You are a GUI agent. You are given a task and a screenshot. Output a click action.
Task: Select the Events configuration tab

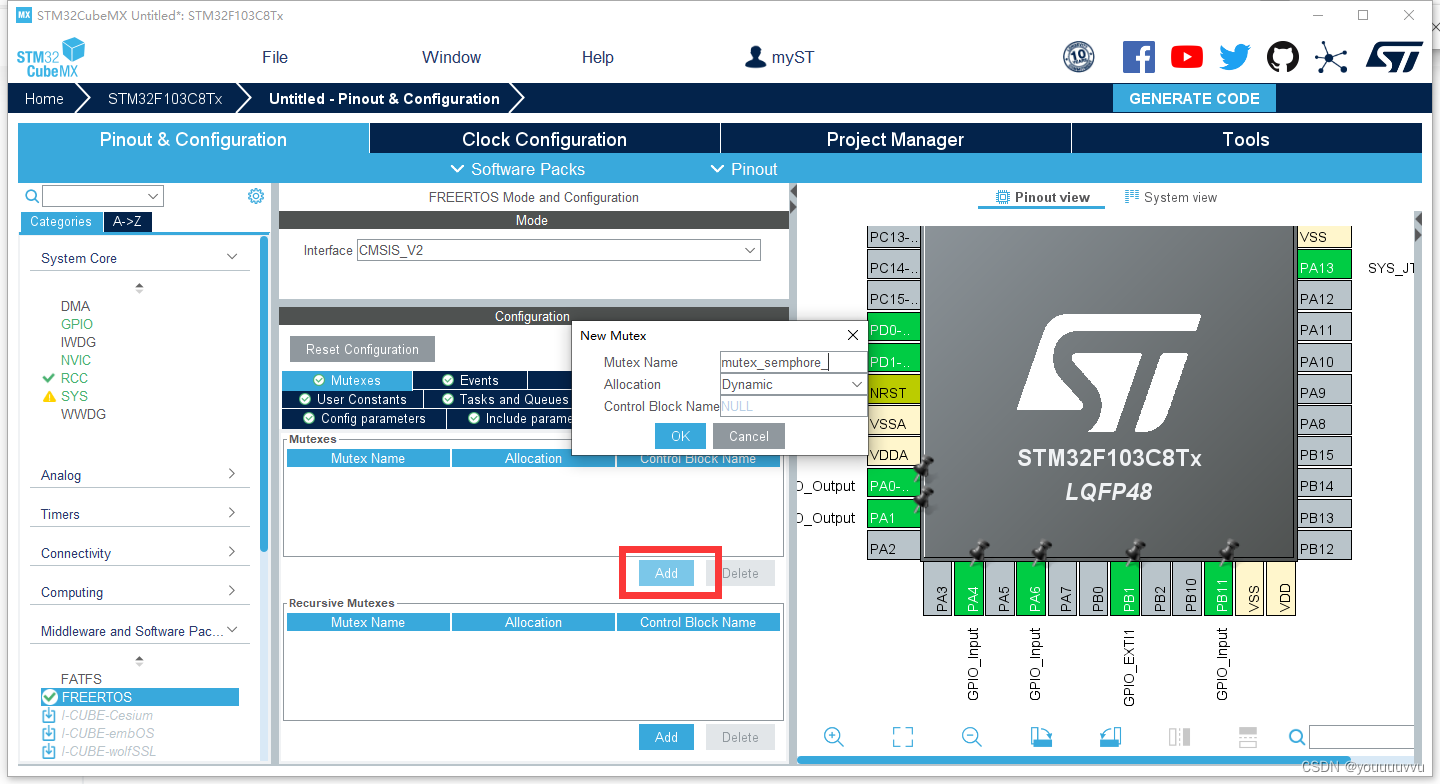click(x=470, y=380)
